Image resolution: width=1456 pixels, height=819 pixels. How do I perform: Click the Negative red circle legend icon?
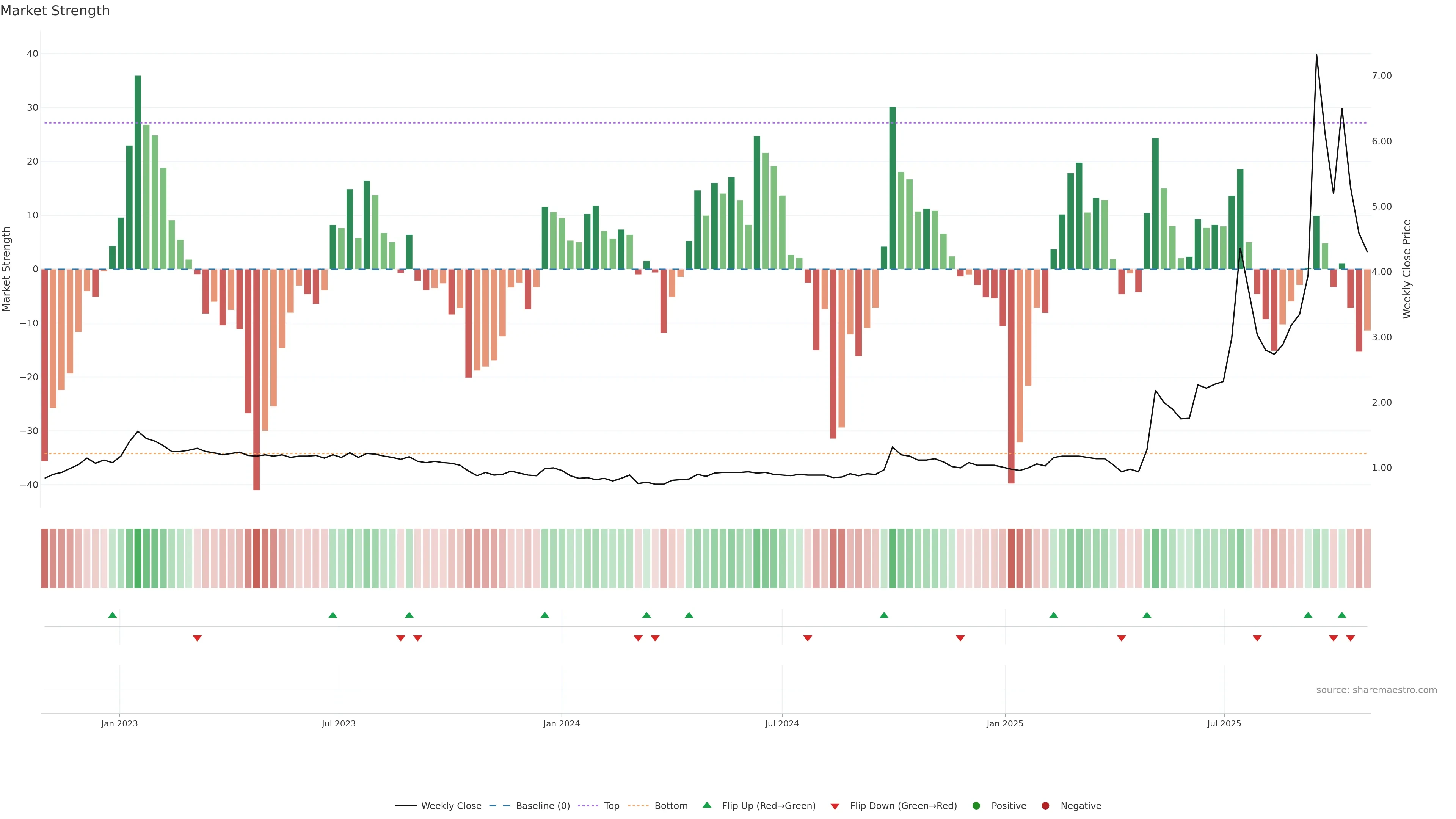pyautogui.click(x=1045, y=806)
